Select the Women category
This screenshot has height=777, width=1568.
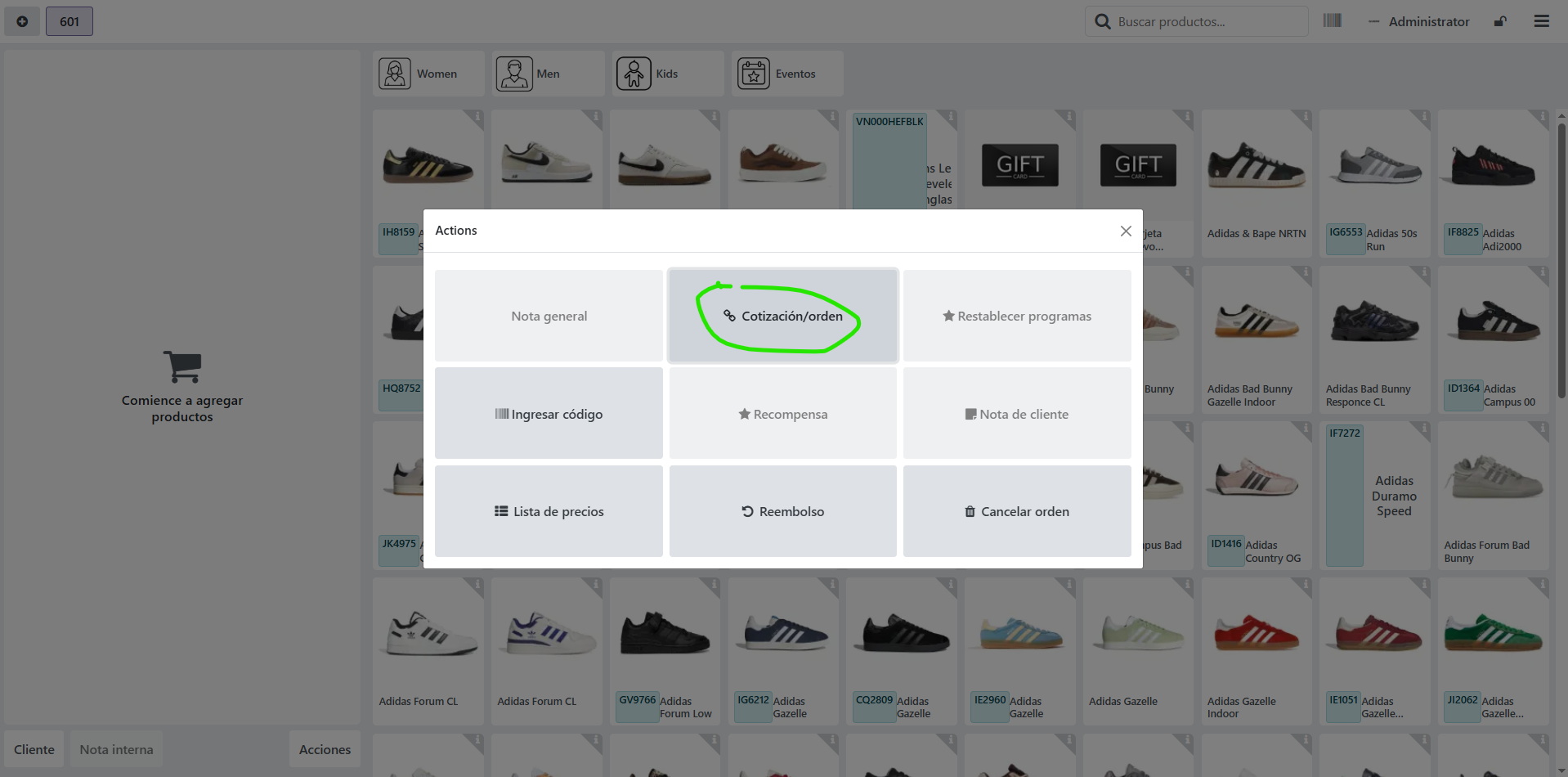click(428, 74)
